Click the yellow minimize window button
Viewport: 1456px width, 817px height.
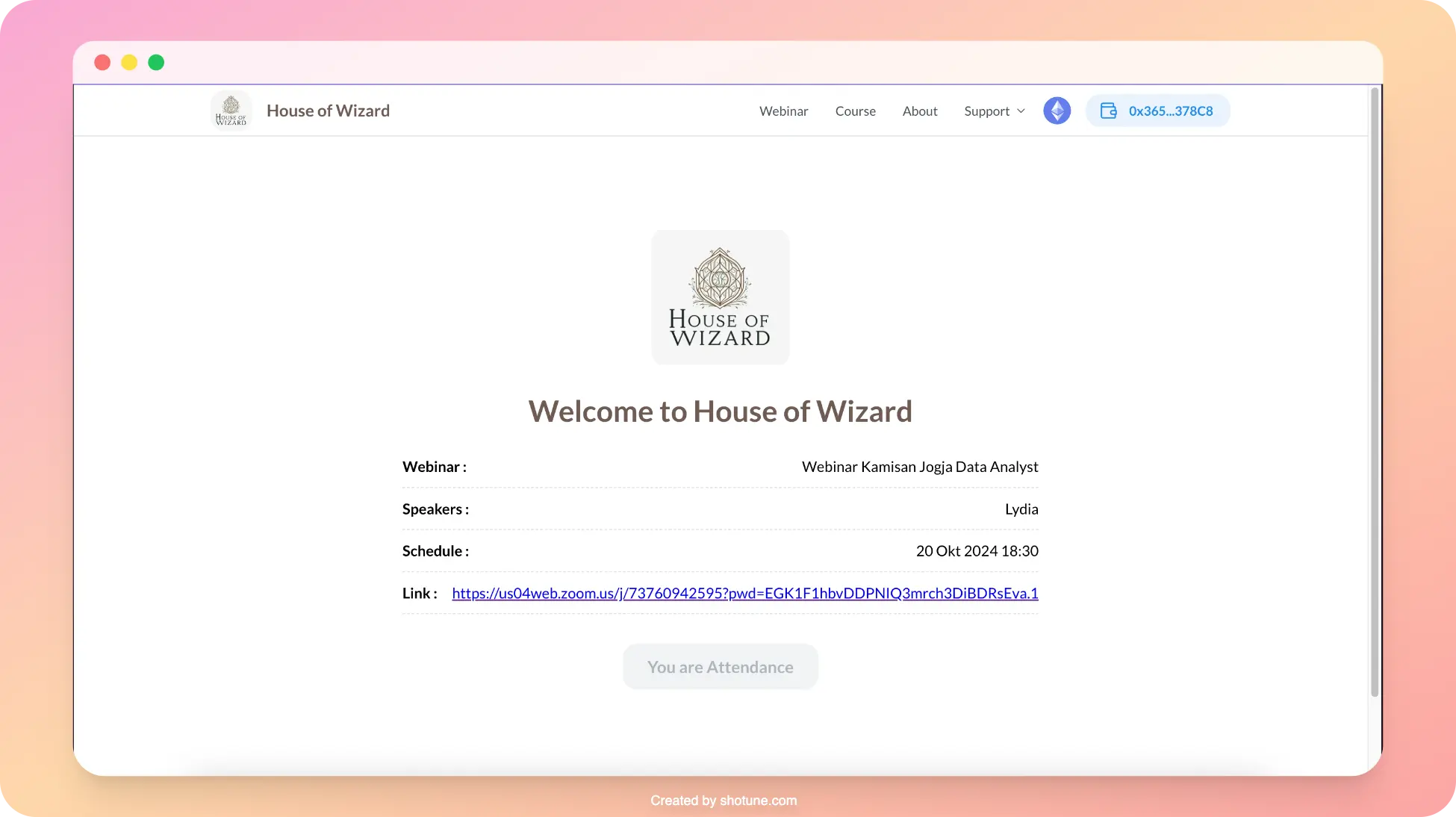[x=129, y=62]
